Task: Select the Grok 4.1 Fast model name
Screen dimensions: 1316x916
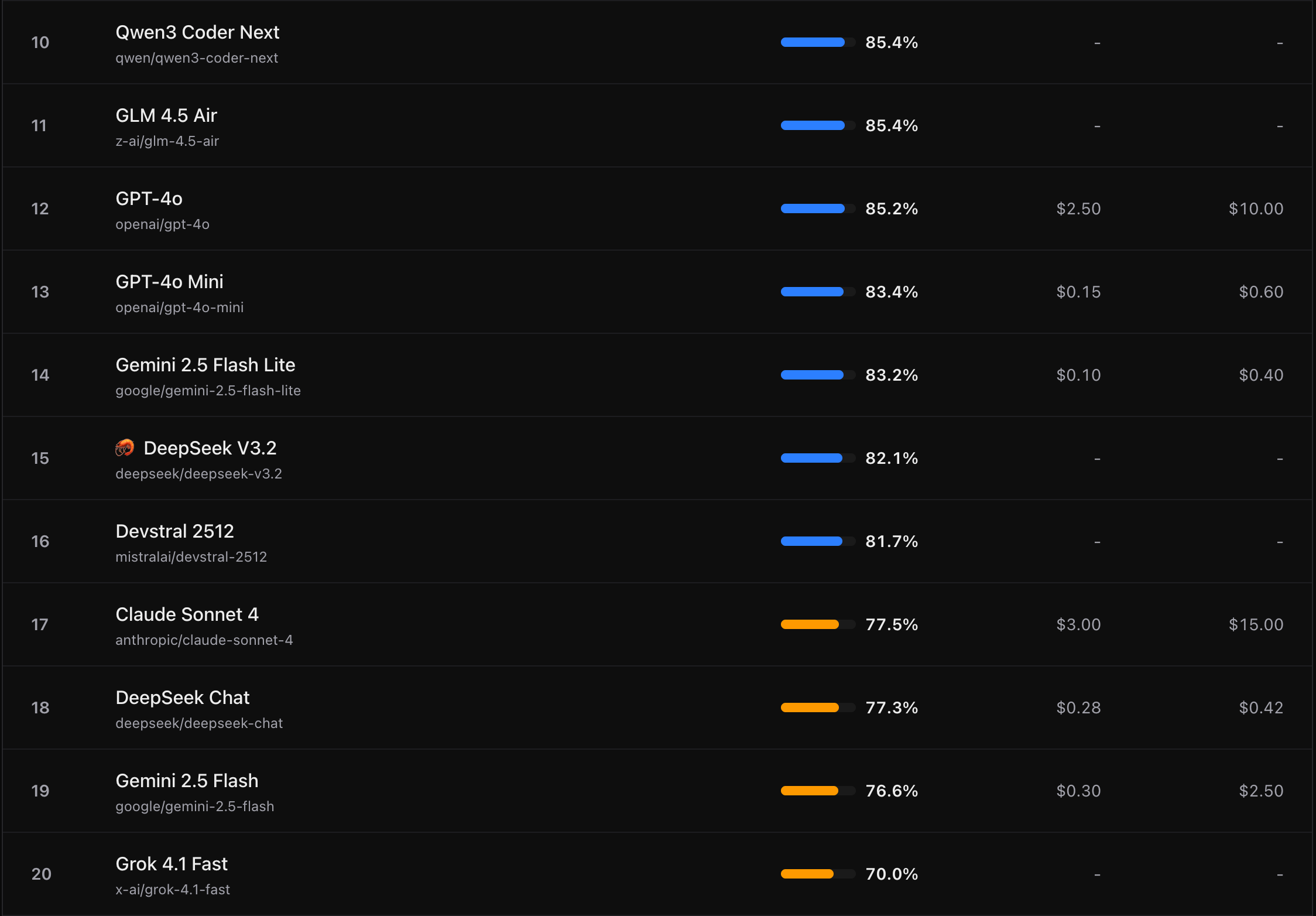Action: click(172, 864)
